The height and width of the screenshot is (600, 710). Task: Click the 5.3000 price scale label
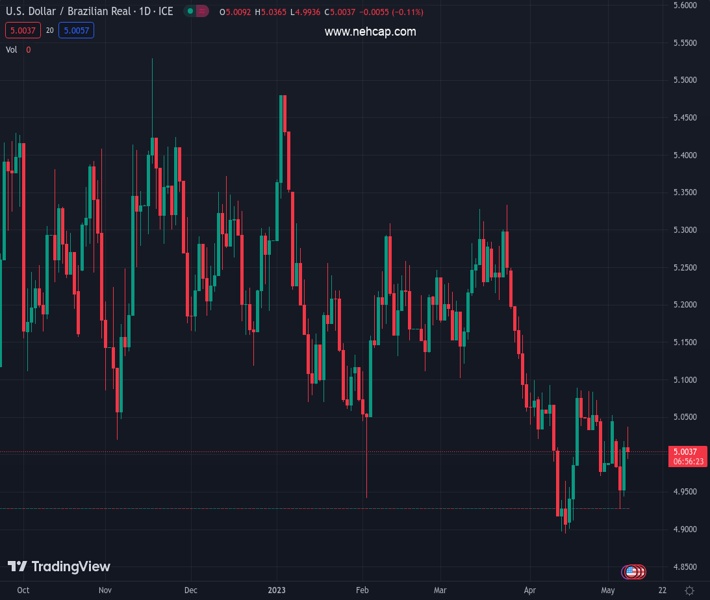pos(685,230)
